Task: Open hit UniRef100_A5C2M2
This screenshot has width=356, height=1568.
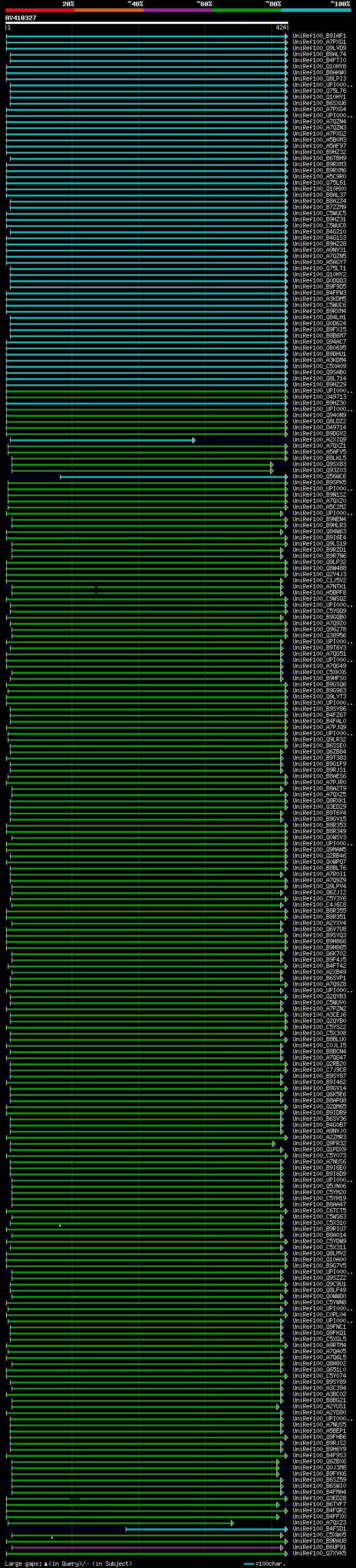Action: pyautogui.click(x=319, y=507)
